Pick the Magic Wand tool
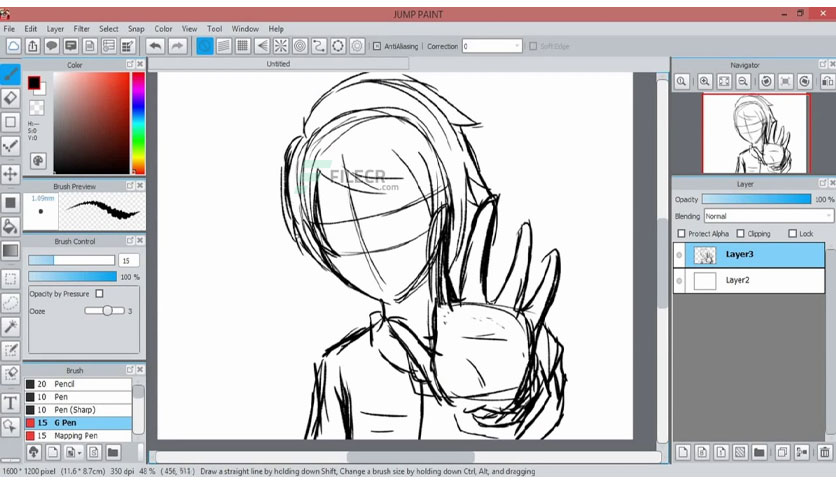 pos(11,326)
